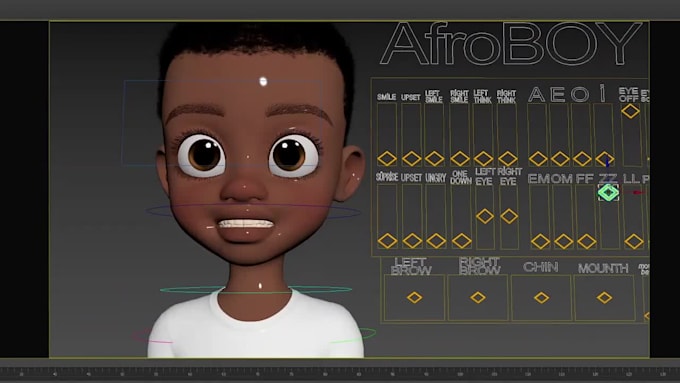Click the MOUNTH diamond control
The width and height of the screenshot is (680, 383).
point(605,298)
